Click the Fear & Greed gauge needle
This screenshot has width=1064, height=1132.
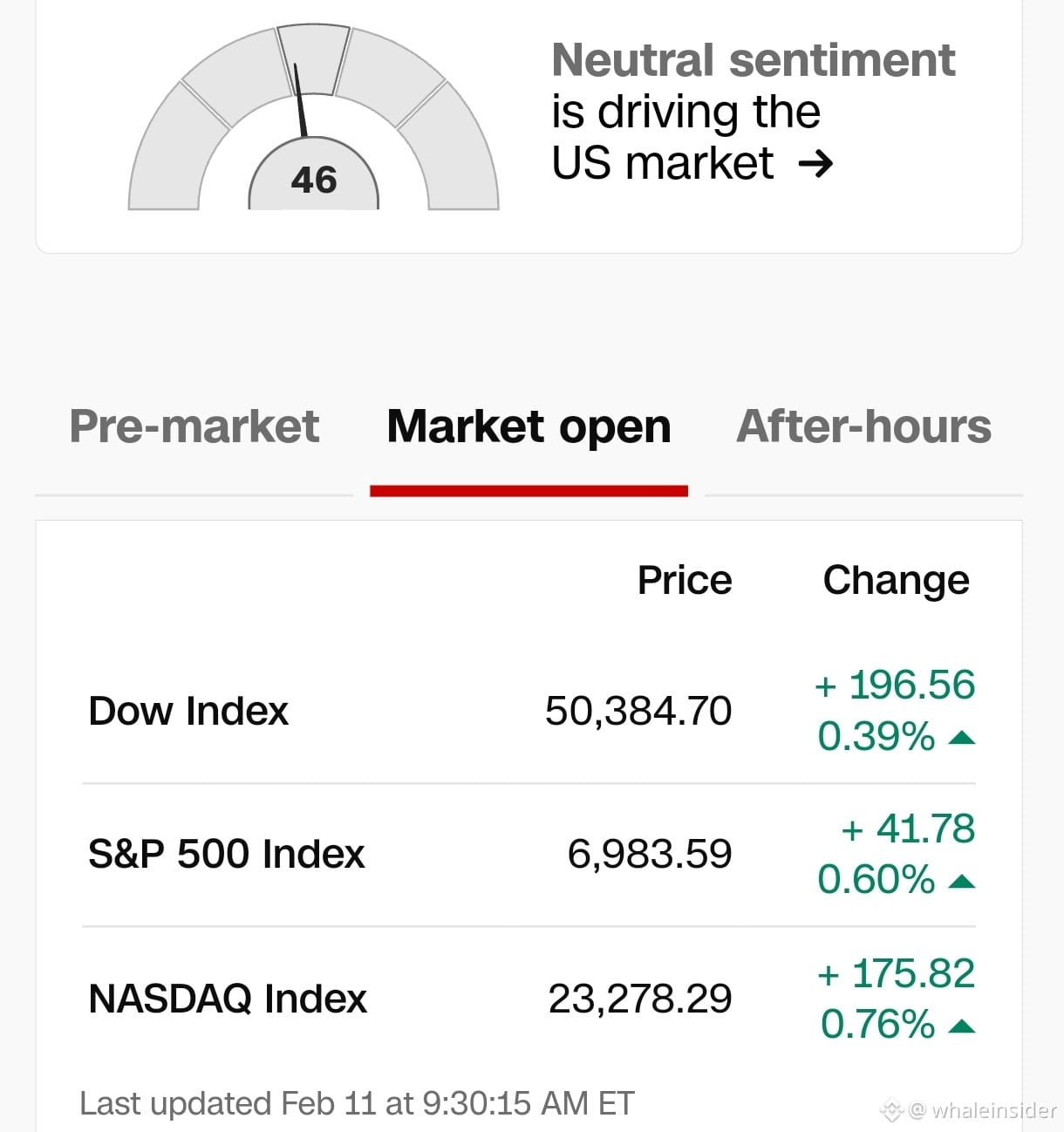[301, 100]
